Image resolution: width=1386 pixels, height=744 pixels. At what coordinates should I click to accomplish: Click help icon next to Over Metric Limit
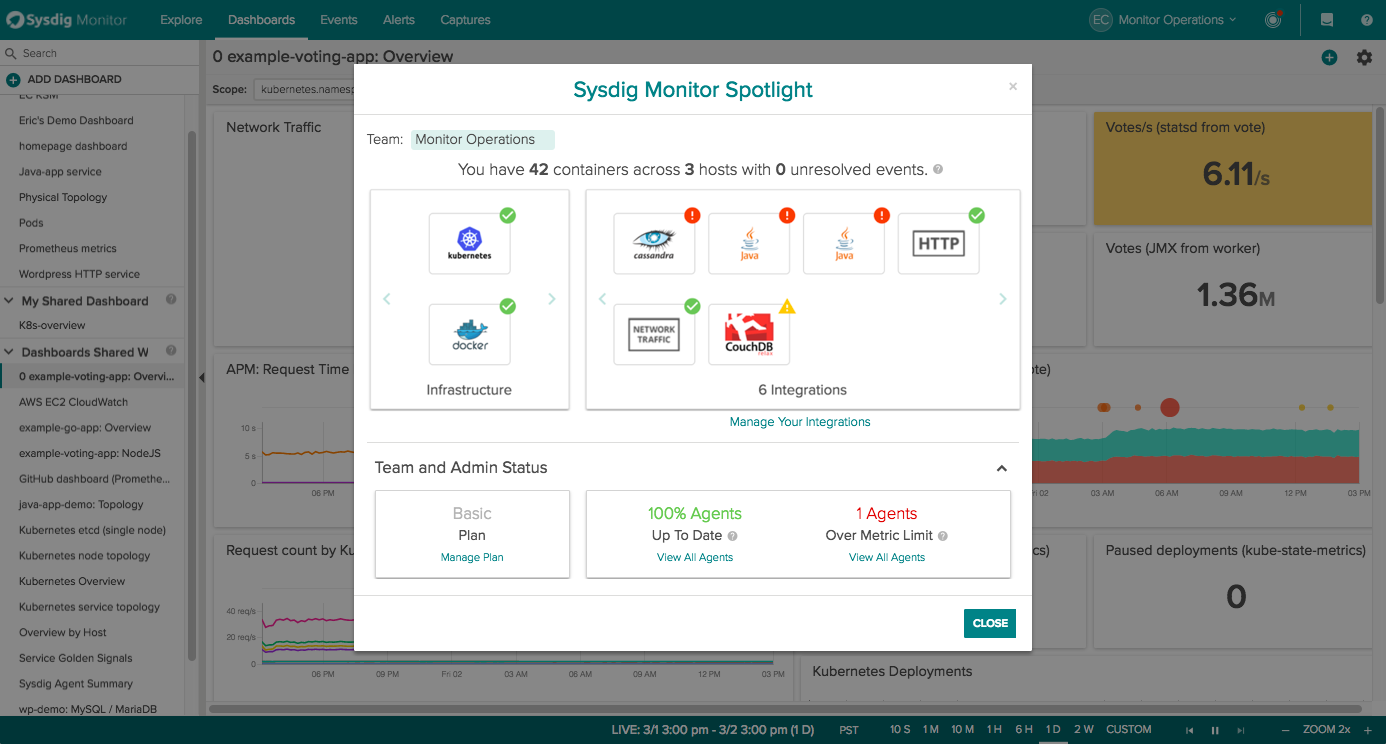pos(943,536)
